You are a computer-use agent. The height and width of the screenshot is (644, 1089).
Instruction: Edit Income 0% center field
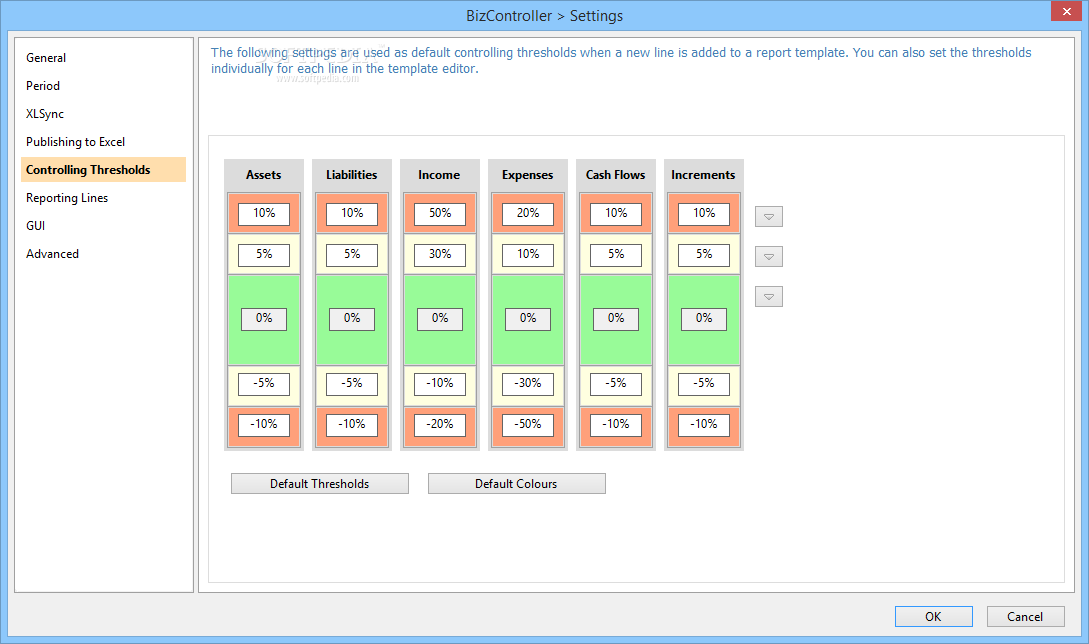(x=440, y=319)
